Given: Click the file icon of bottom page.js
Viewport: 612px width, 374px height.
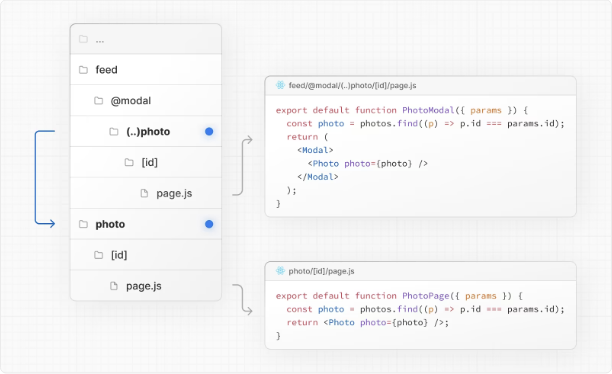Looking at the screenshot, I should (114, 286).
